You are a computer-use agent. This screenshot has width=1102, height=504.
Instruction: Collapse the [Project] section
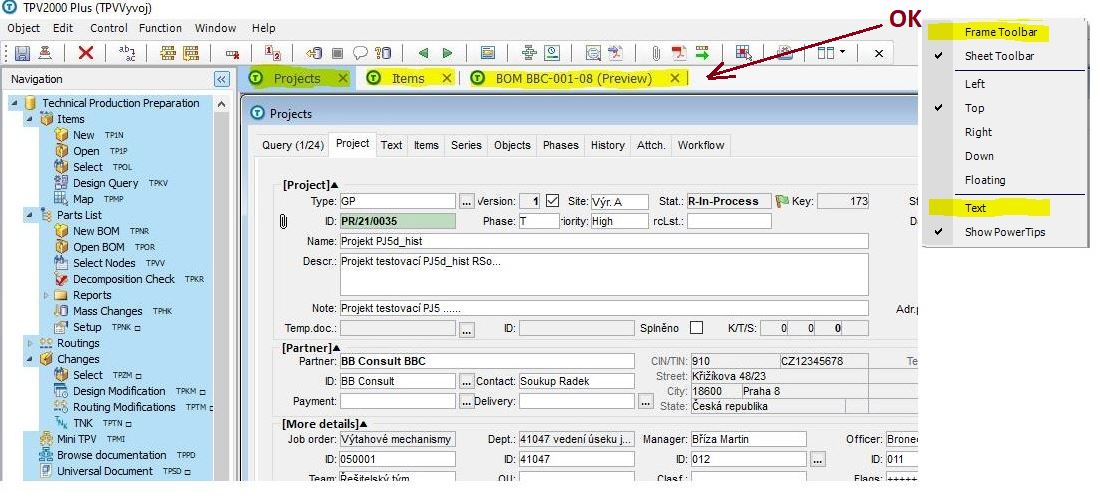(x=335, y=185)
